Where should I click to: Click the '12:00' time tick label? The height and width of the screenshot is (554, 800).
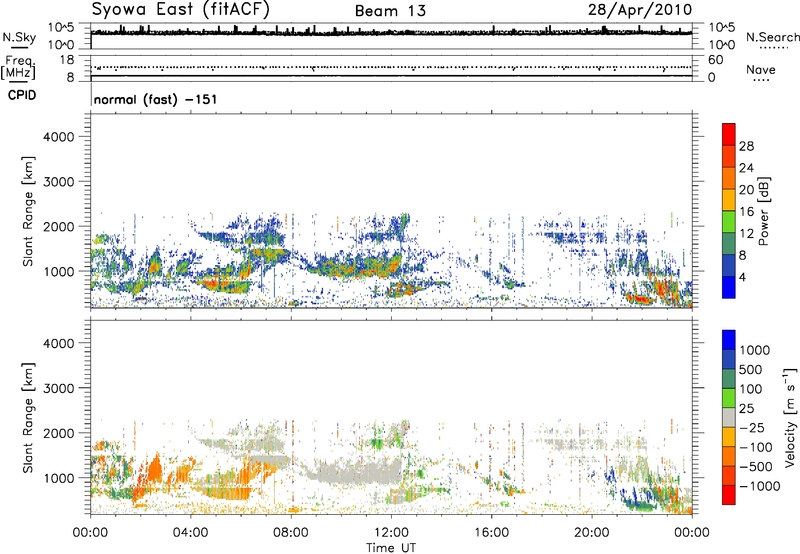(x=391, y=533)
